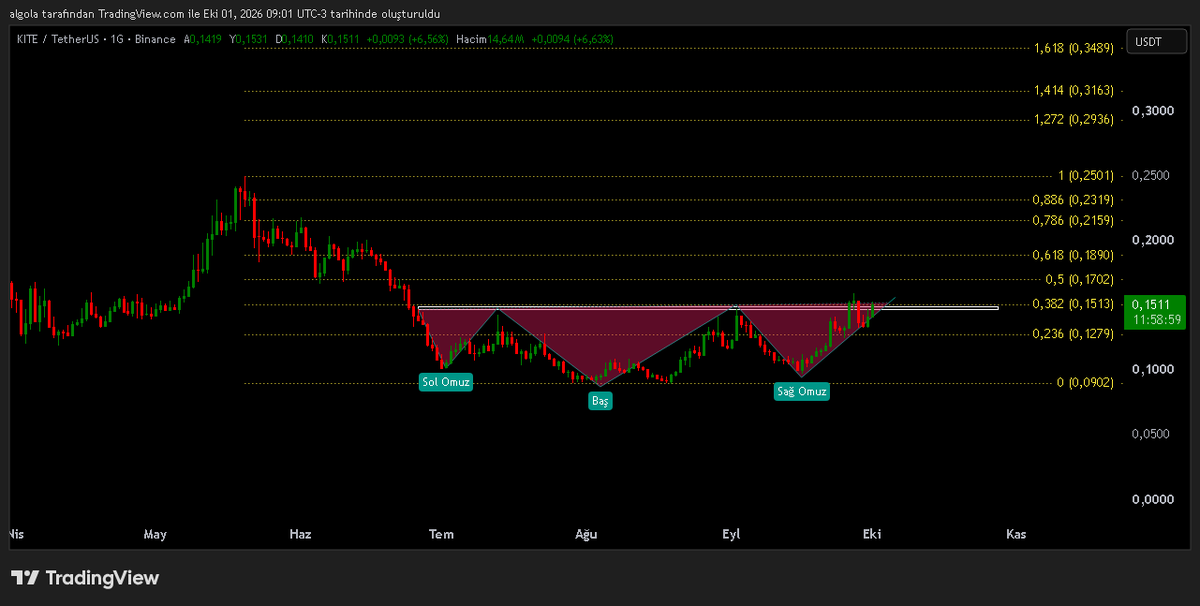Click the May month on time axis

[154, 534]
